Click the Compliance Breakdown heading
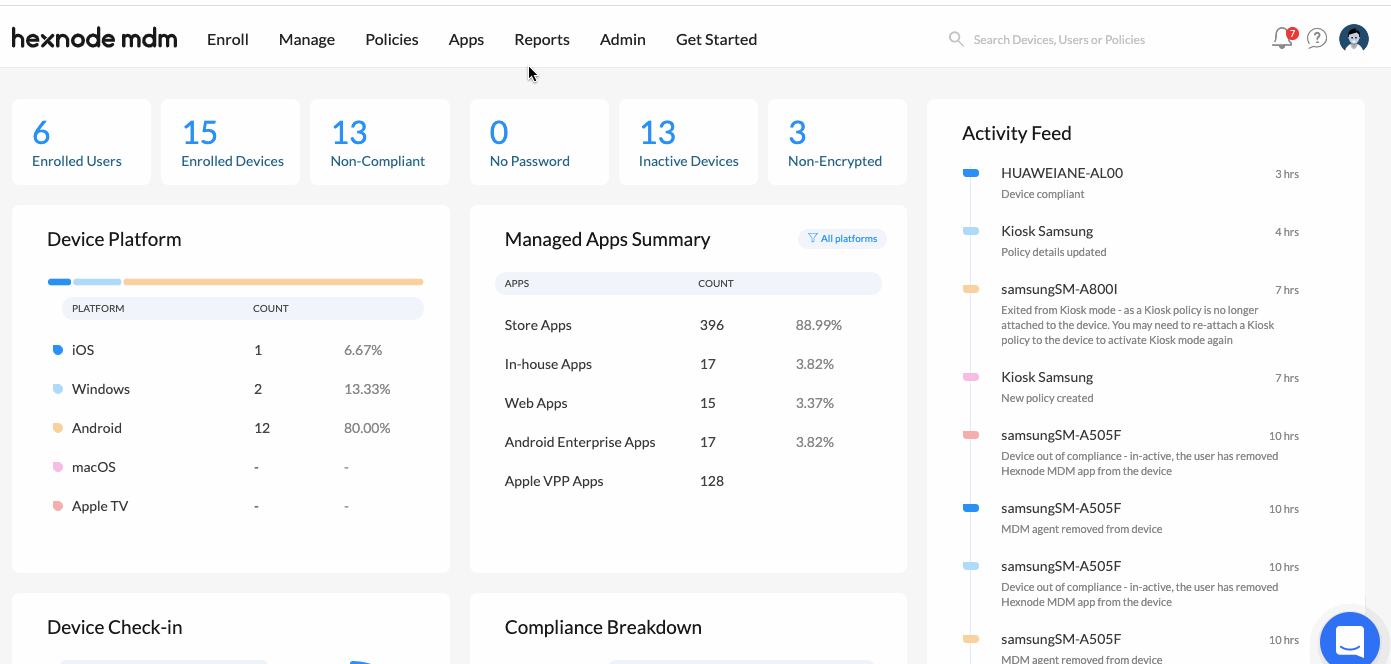The image size is (1391, 664). point(603,627)
